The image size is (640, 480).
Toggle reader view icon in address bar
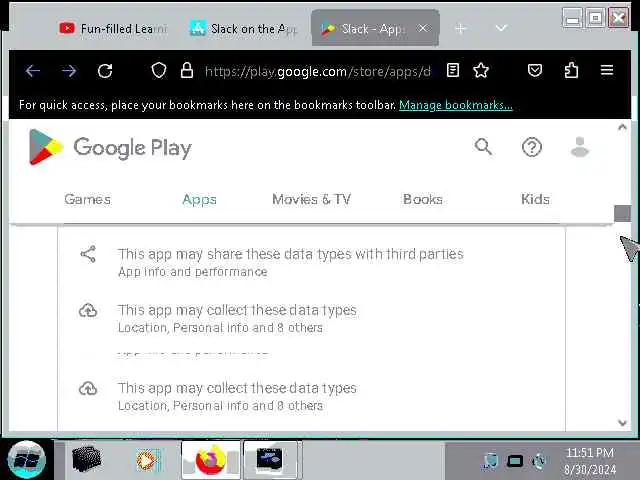tap(453, 70)
